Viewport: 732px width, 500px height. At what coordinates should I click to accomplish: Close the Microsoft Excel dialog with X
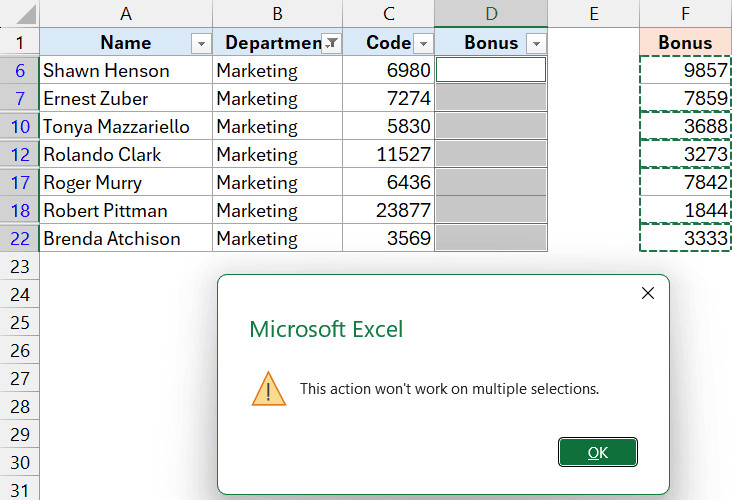pyautogui.click(x=648, y=293)
